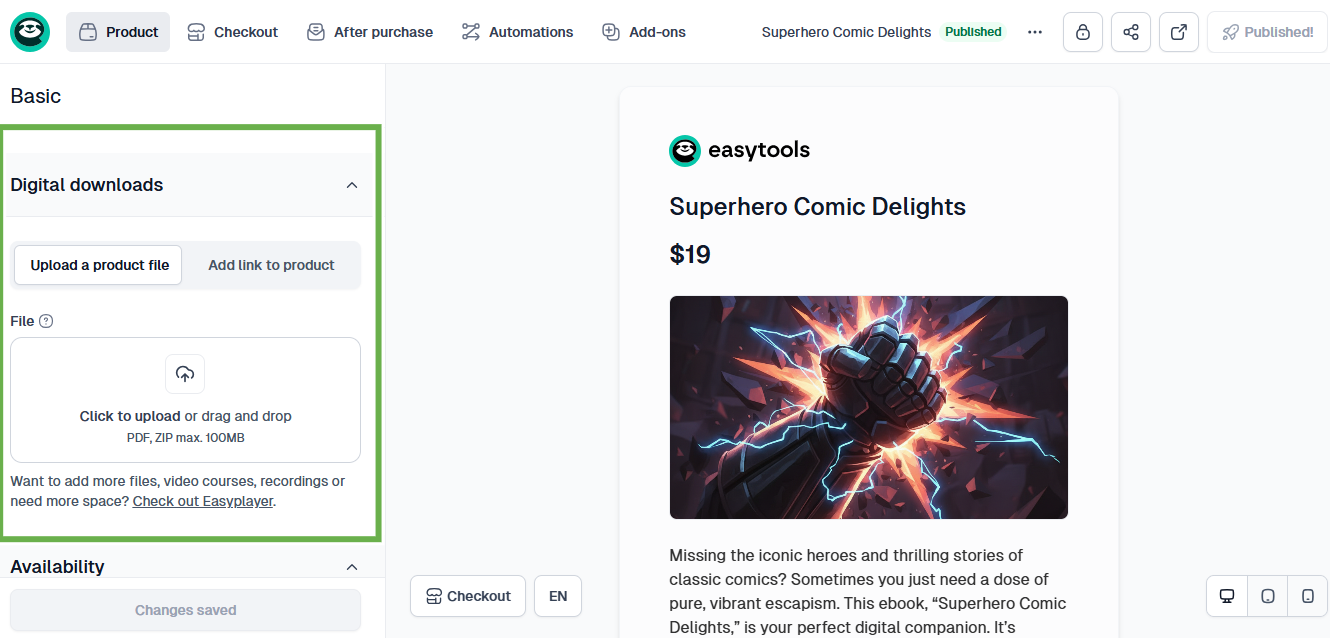Image resolution: width=1330 pixels, height=638 pixels.
Task: Switch preview to mobile phone view
Action: [1307, 595]
